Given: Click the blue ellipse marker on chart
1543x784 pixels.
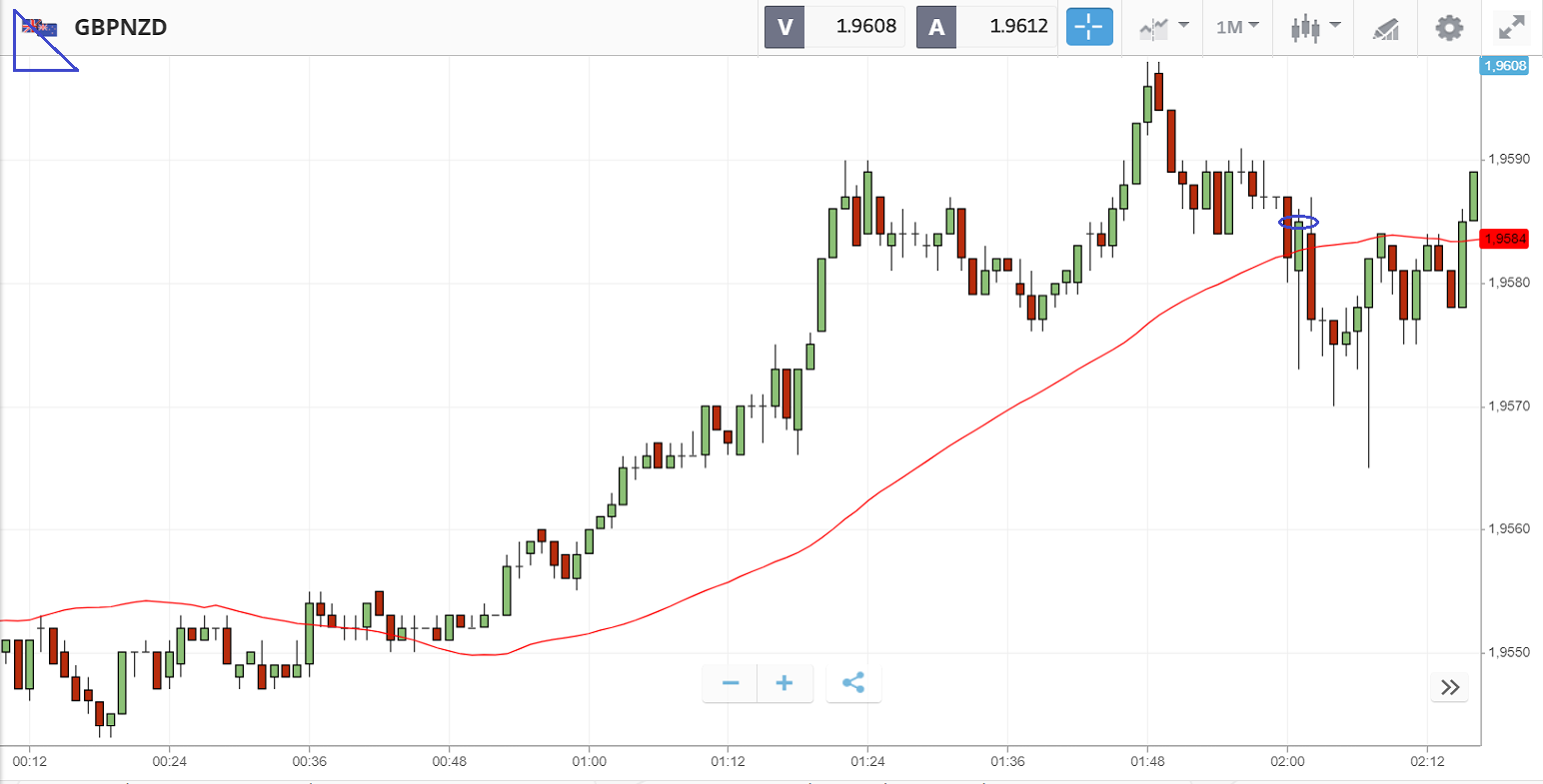Looking at the screenshot, I should 1299,222.
